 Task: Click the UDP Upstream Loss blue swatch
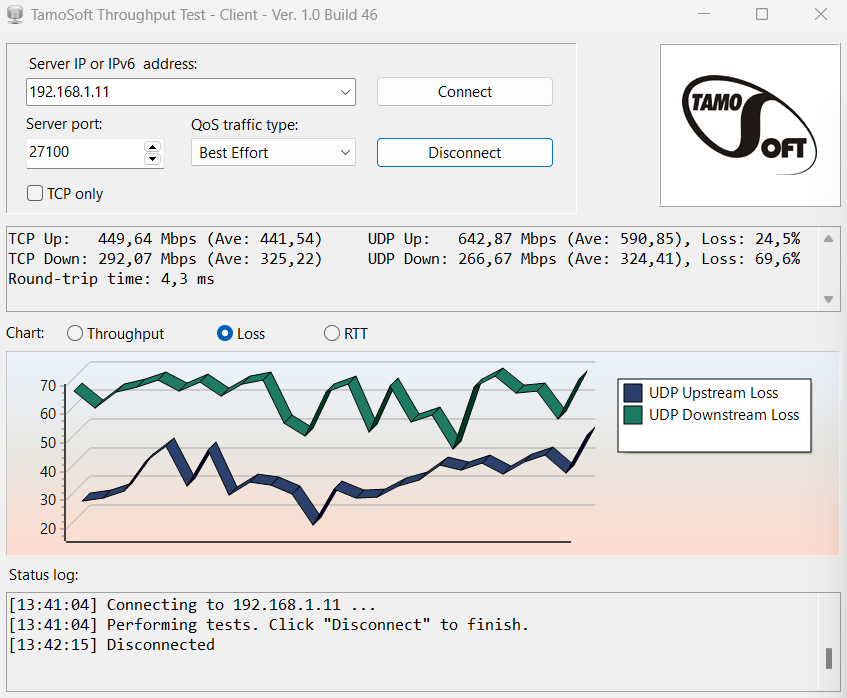pyautogui.click(x=633, y=393)
